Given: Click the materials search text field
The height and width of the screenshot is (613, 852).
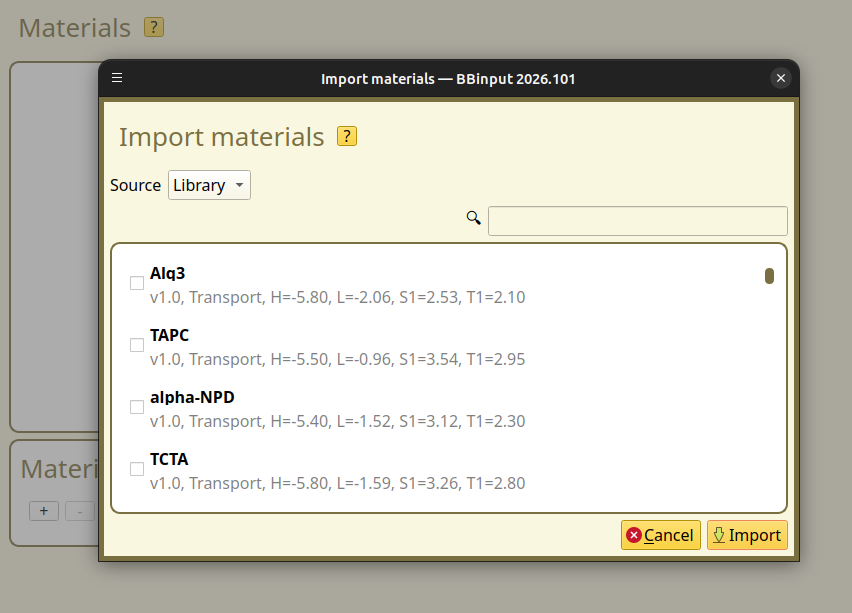Looking at the screenshot, I should click(x=637, y=221).
